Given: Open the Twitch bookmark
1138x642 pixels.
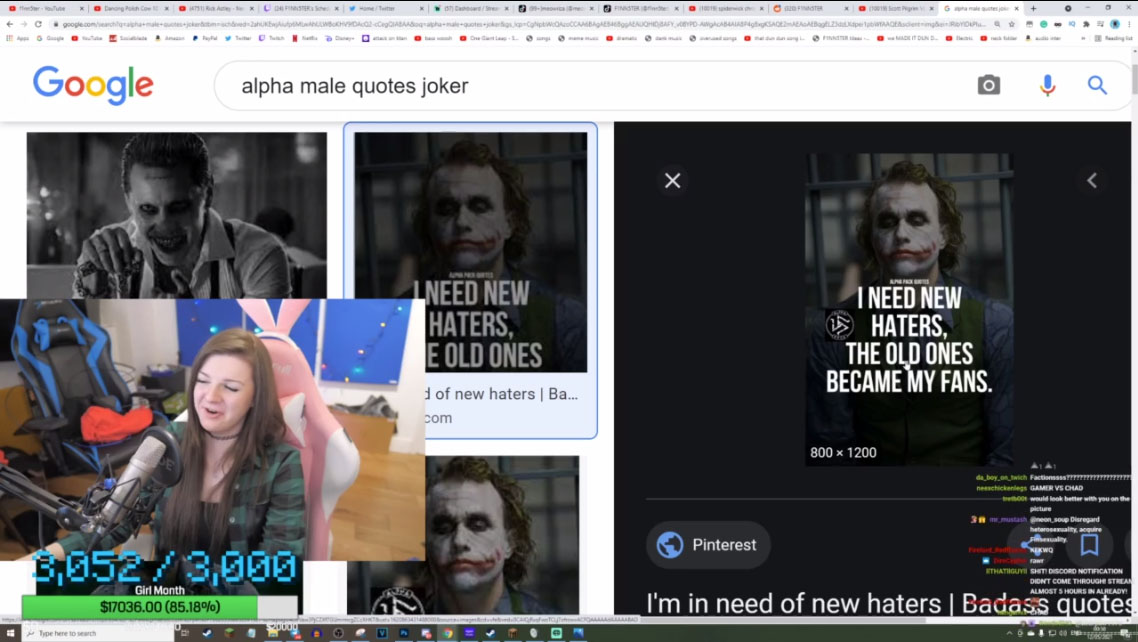Looking at the screenshot, I should [x=273, y=38].
